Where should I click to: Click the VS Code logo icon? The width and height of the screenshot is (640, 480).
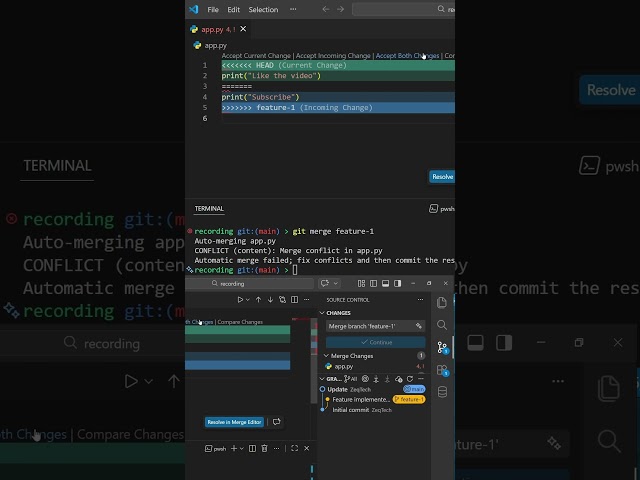click(194, 9)
